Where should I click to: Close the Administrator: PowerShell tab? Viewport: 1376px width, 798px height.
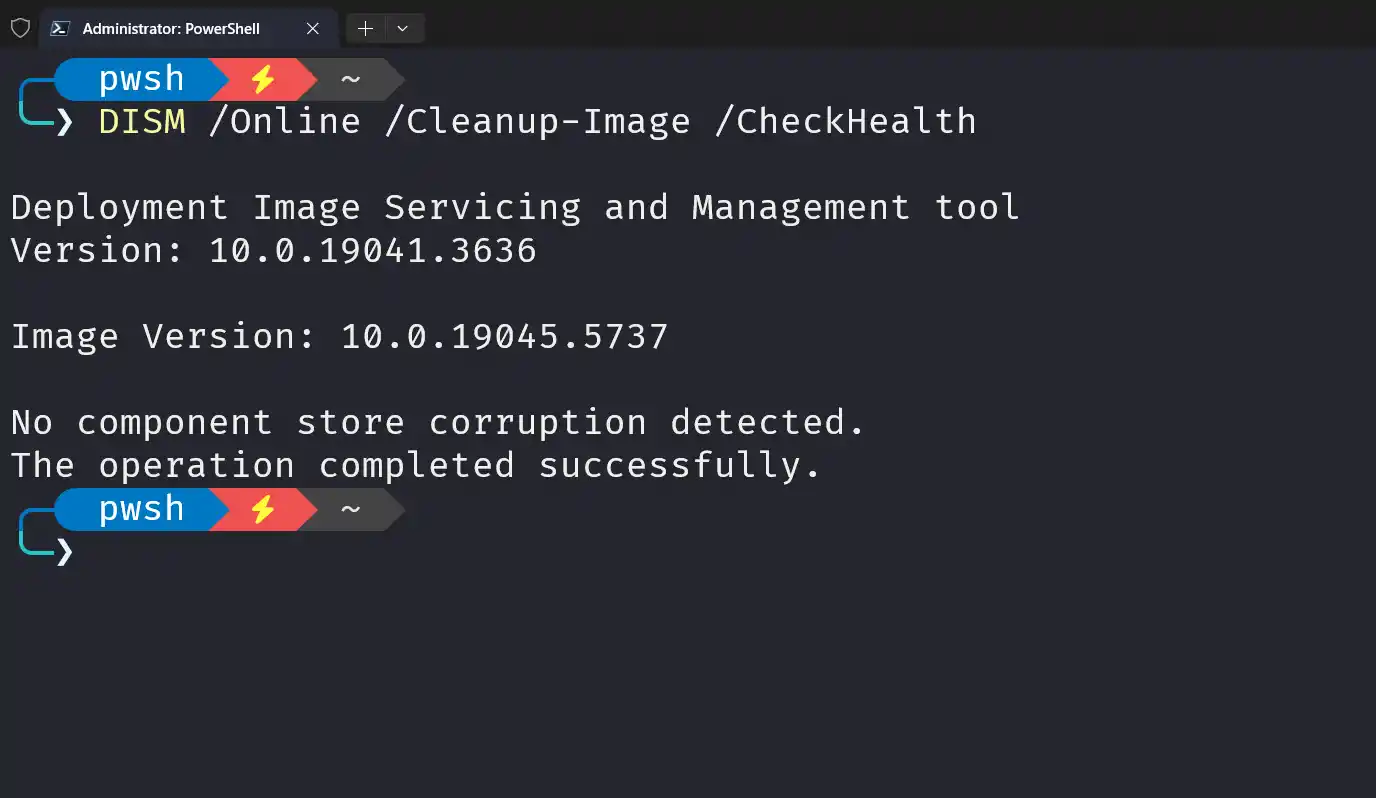[x=313, y=28]
